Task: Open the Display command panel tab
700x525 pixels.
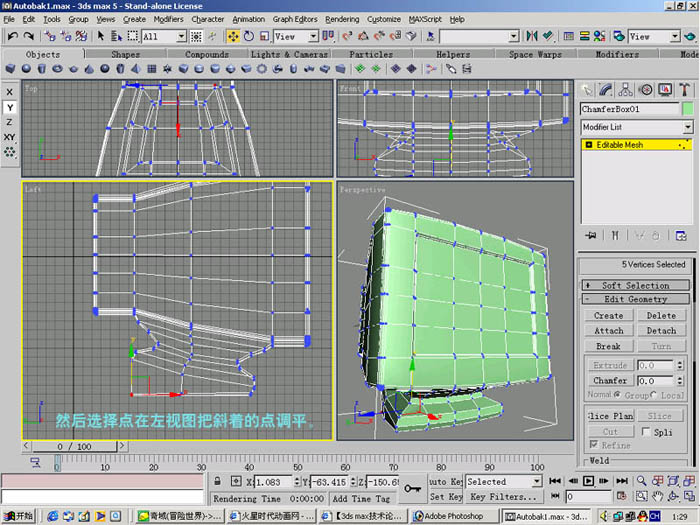Action: 665,90
